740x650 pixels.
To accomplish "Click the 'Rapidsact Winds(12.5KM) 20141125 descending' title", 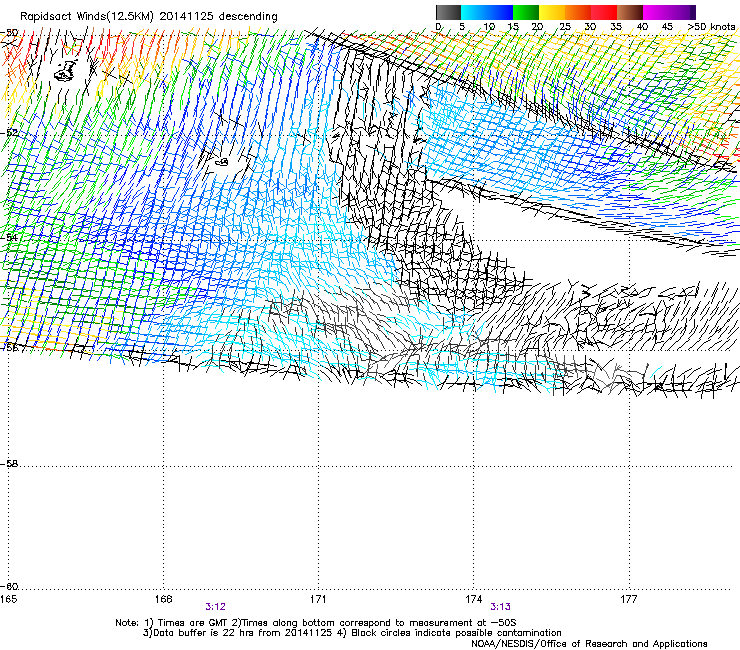I will [149, 16].
